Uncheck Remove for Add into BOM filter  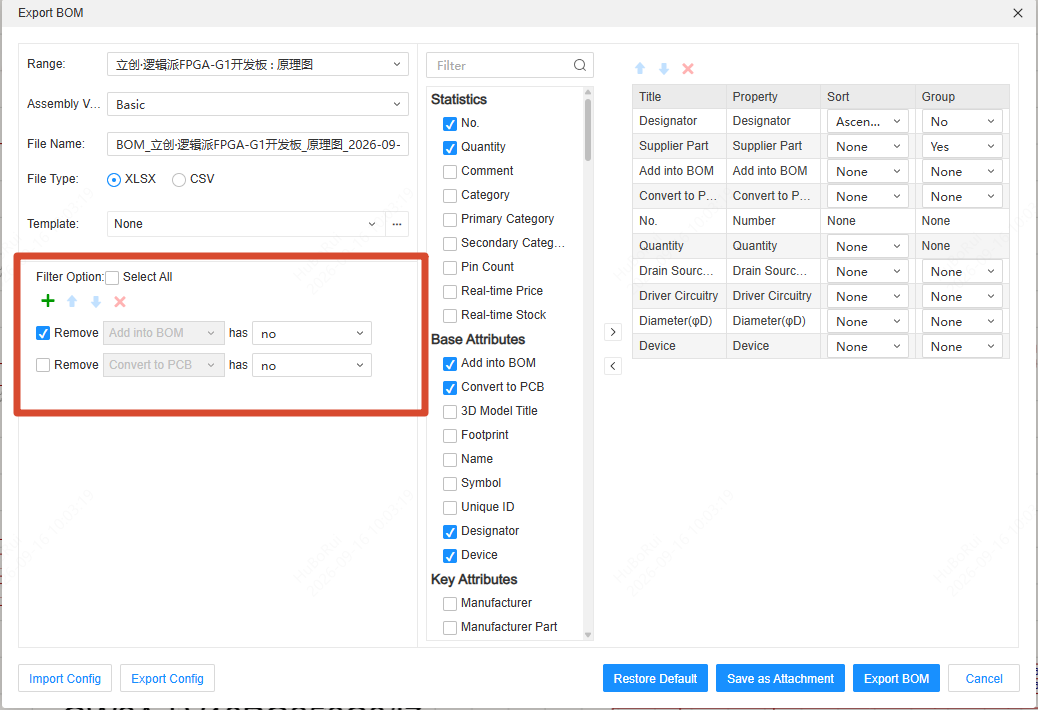click(43, 333)
